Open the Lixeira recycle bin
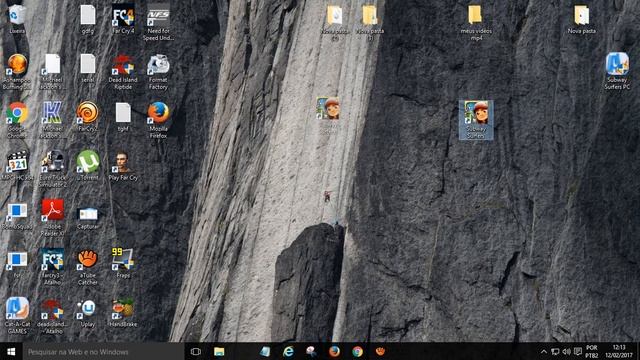640x360 pixels. (17, 18)
